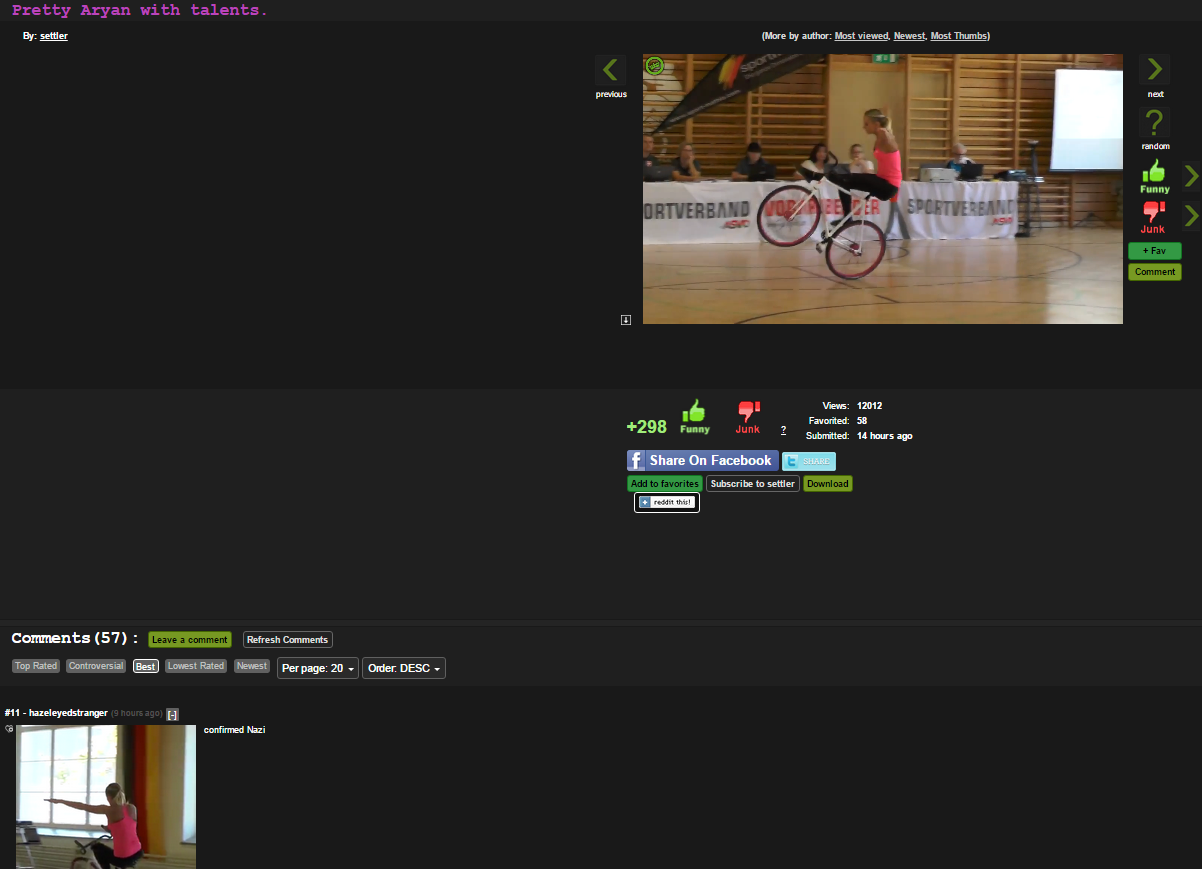
Task: Thumb up Funny icon beside the video
Action: 1154,172
